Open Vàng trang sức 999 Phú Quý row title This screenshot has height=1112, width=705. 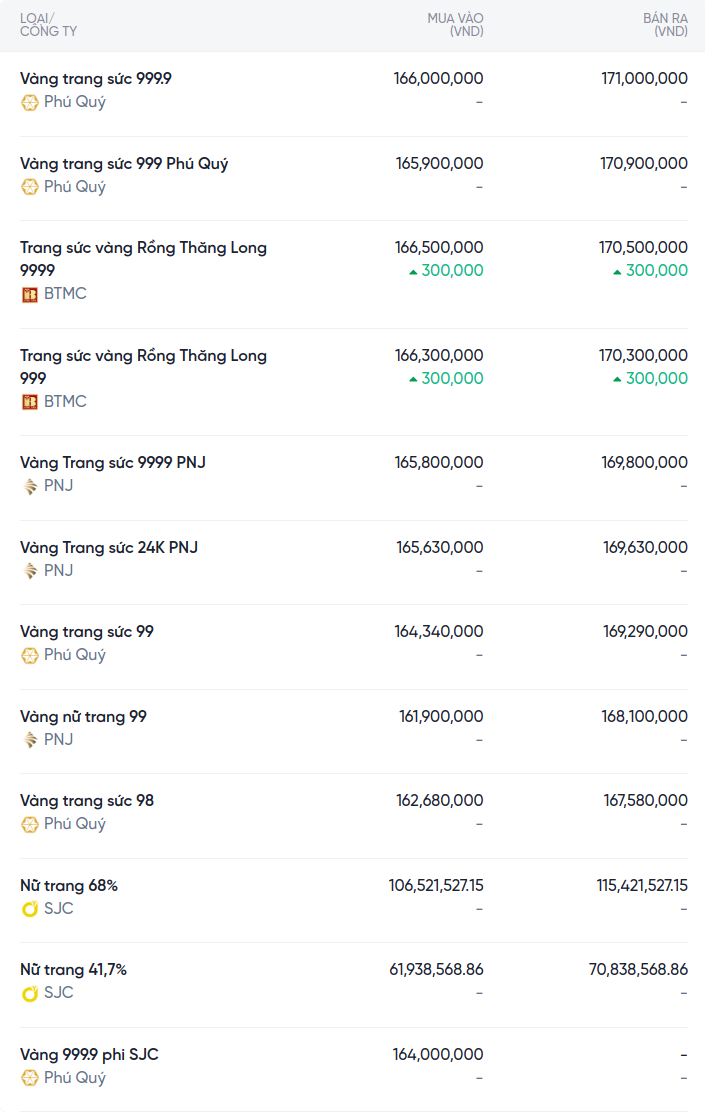point(124,163)
